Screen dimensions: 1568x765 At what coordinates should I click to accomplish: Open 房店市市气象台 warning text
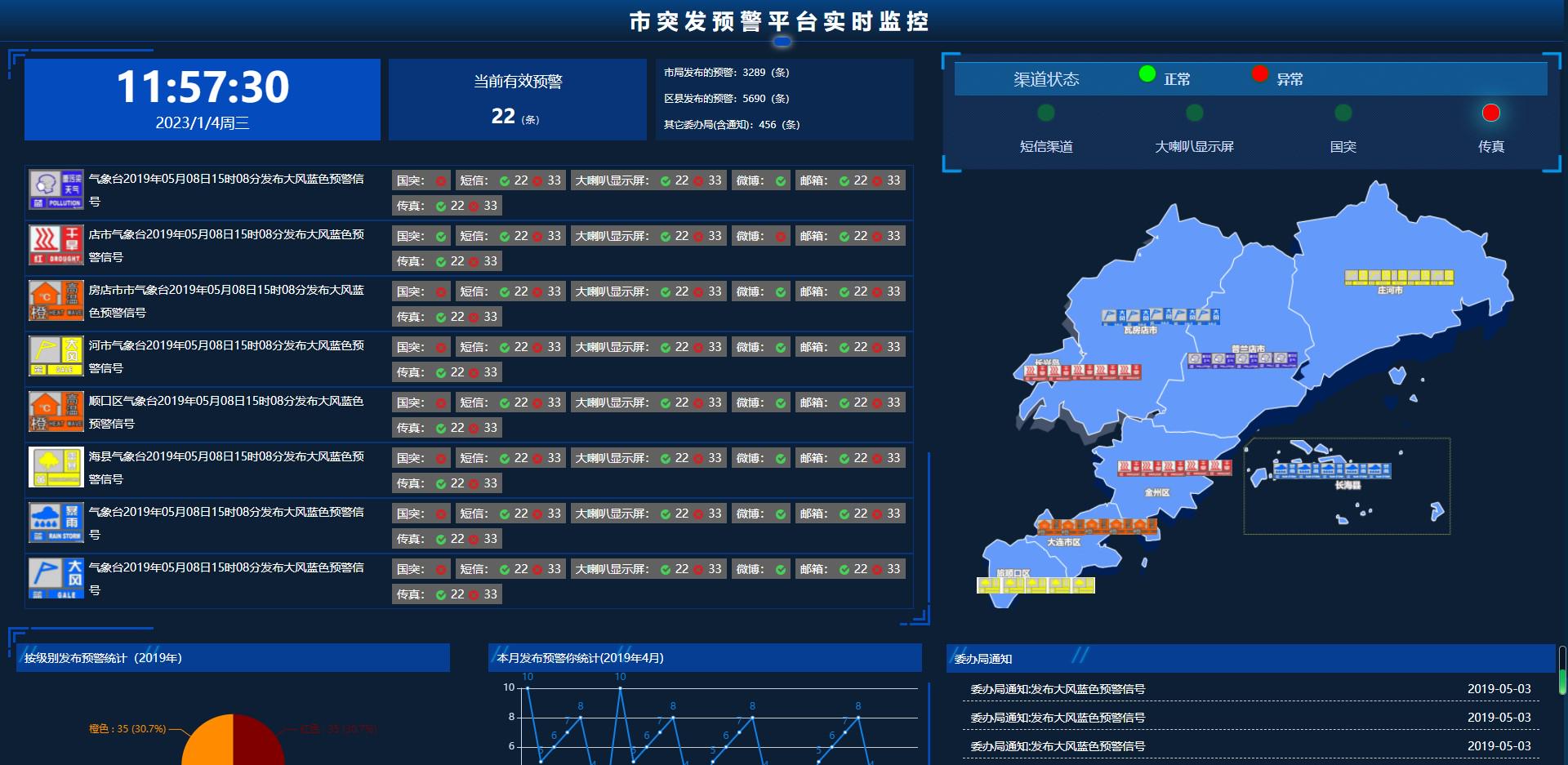(x=226, y=301)
